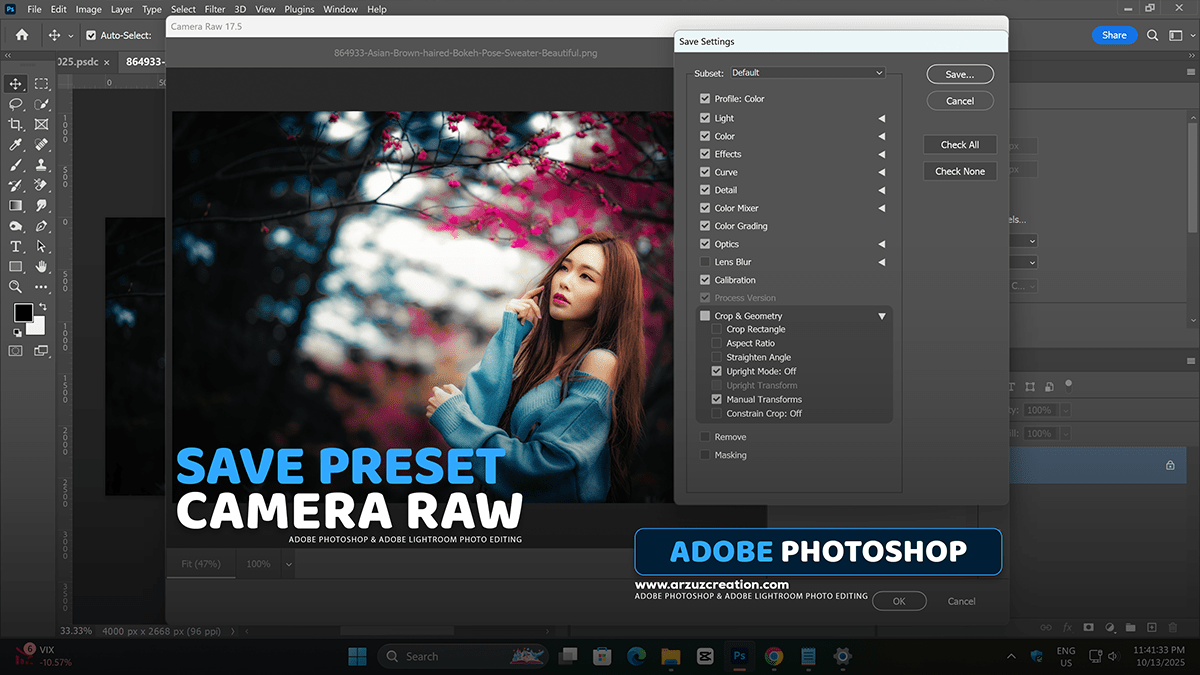Image resolution: width=1200 pixels, height=675 pixels.
Task: Select the Gradient tool
Action: (x=15, y=205)
